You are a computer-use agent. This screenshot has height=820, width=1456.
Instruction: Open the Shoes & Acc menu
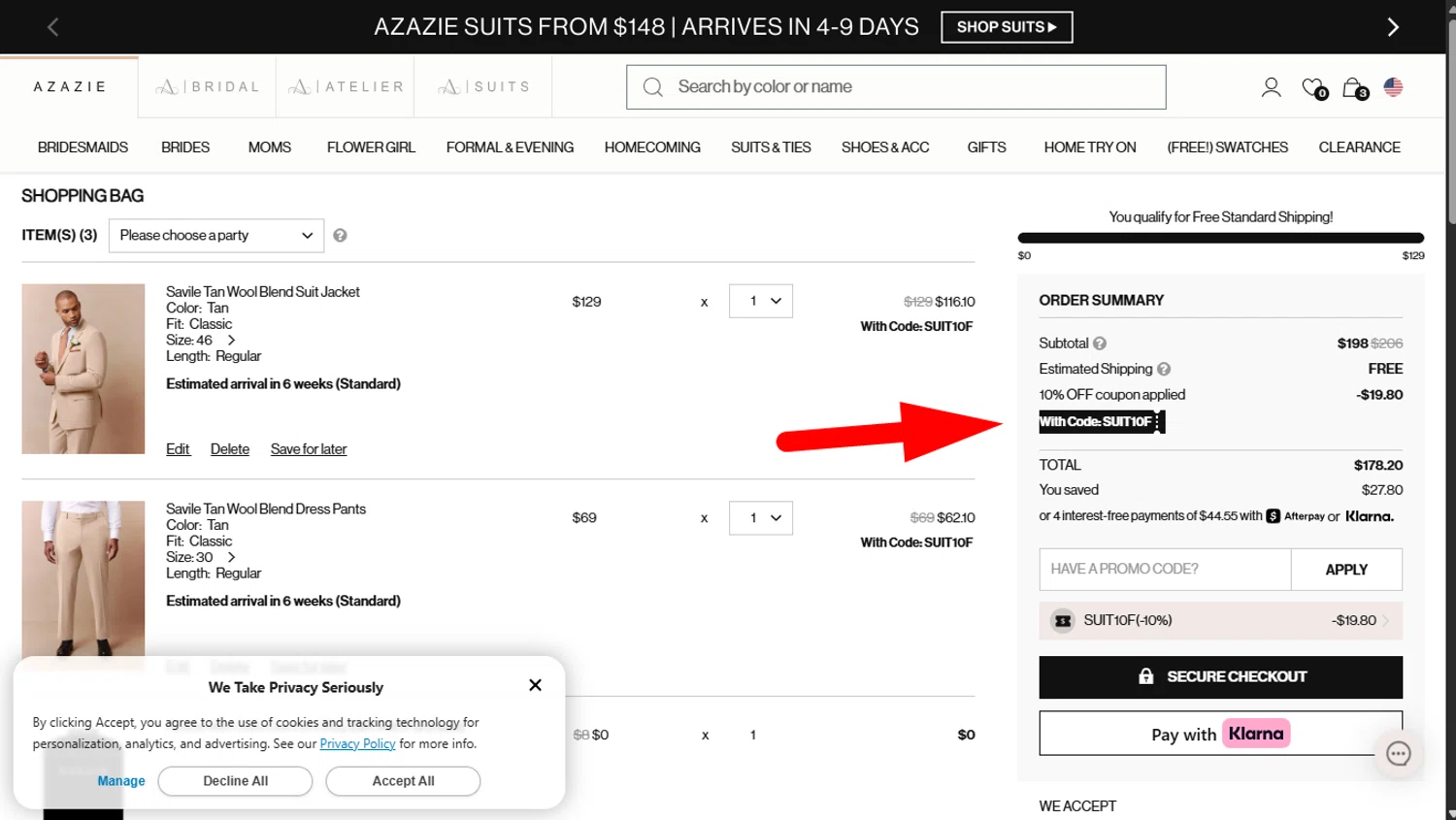[x=885, y=148]
